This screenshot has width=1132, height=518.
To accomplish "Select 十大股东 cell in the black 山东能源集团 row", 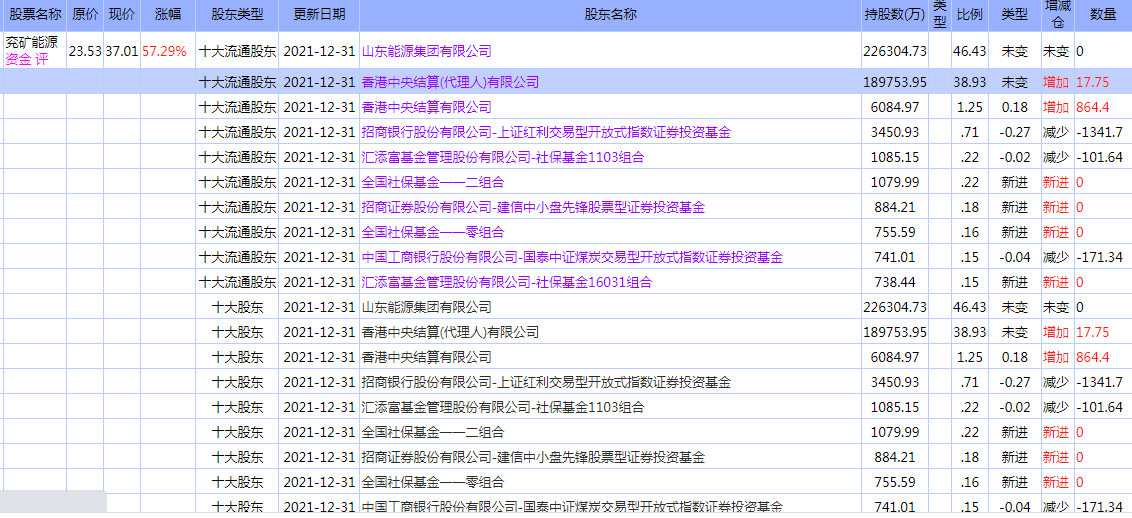I will coord(238,307).
